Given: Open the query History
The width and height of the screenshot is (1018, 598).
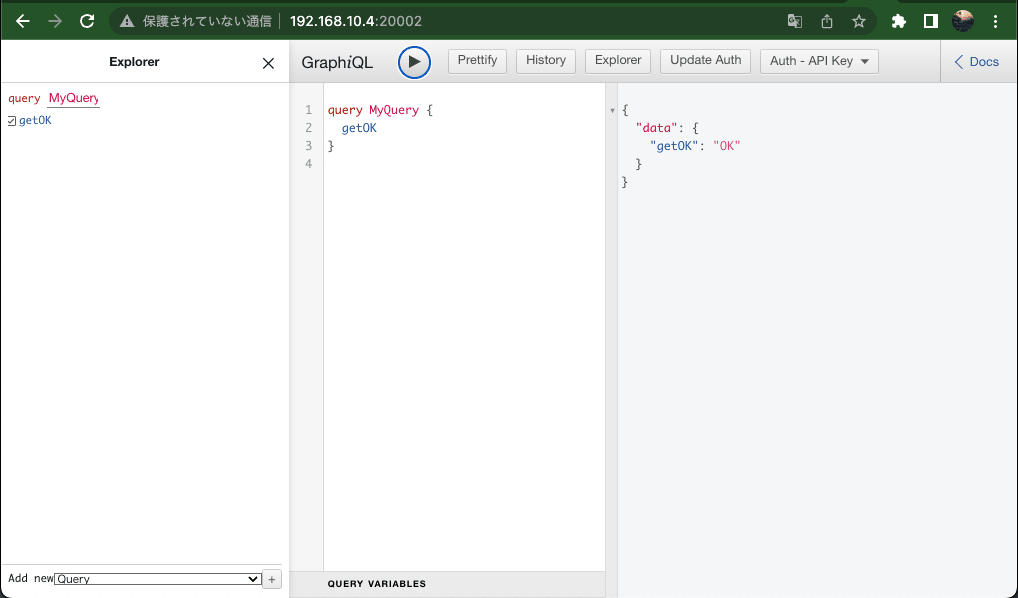Looking at the screenshot, I should click(x=546, y=61).
